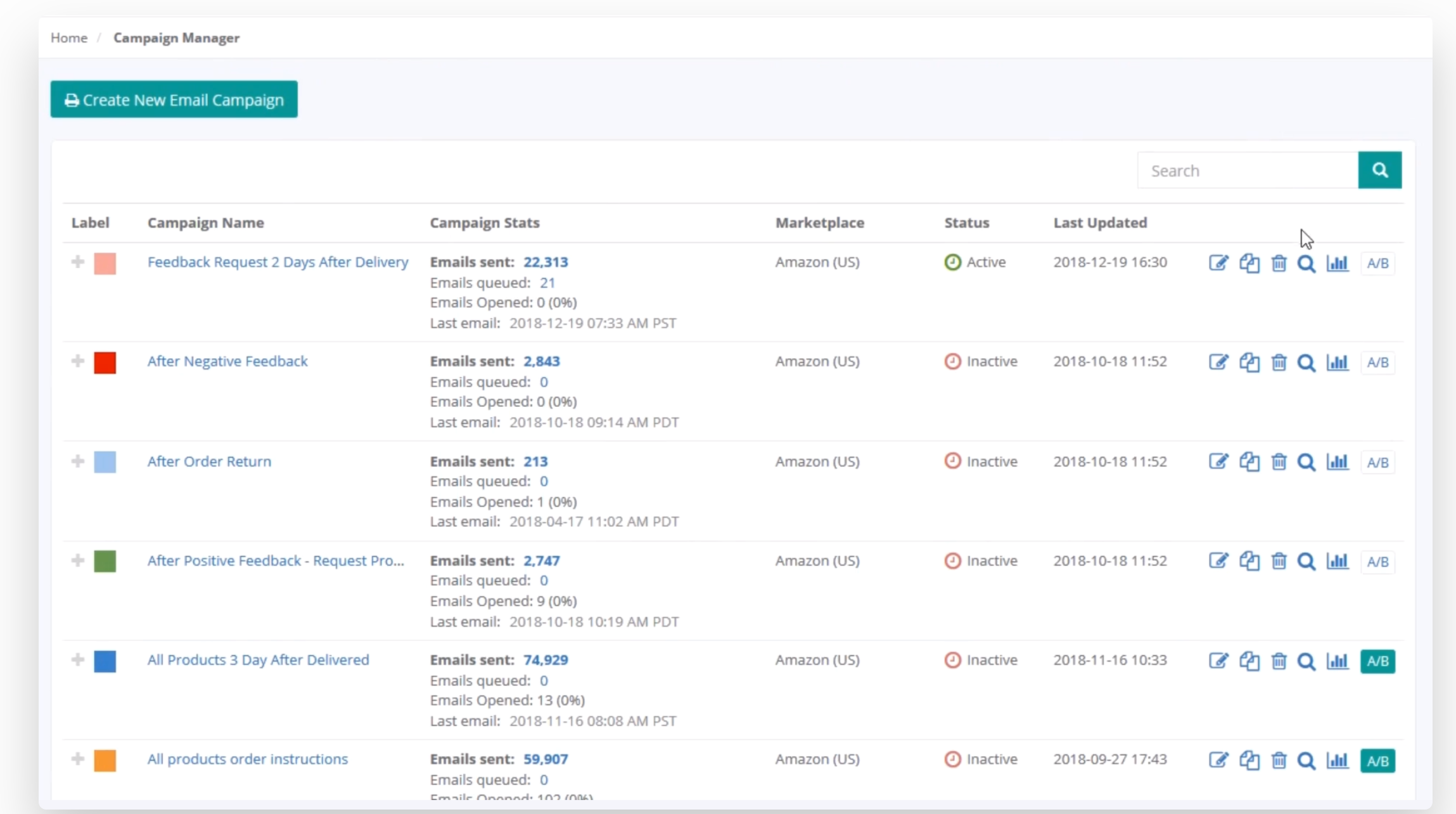Viewport: 1456px width, 814px height.
Task: Click red label swatch of After Negative Feedback
Action: 105,363
